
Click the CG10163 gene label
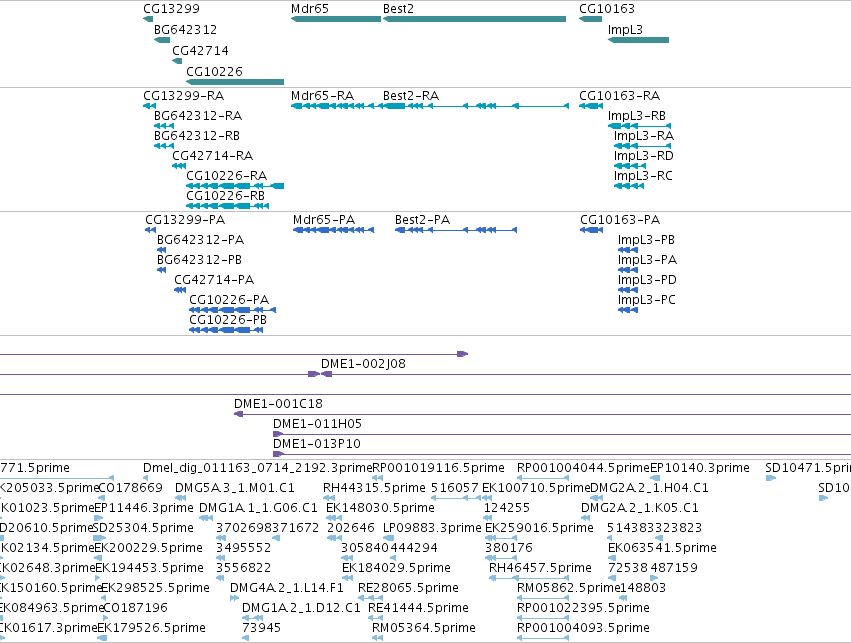(607, 9)
